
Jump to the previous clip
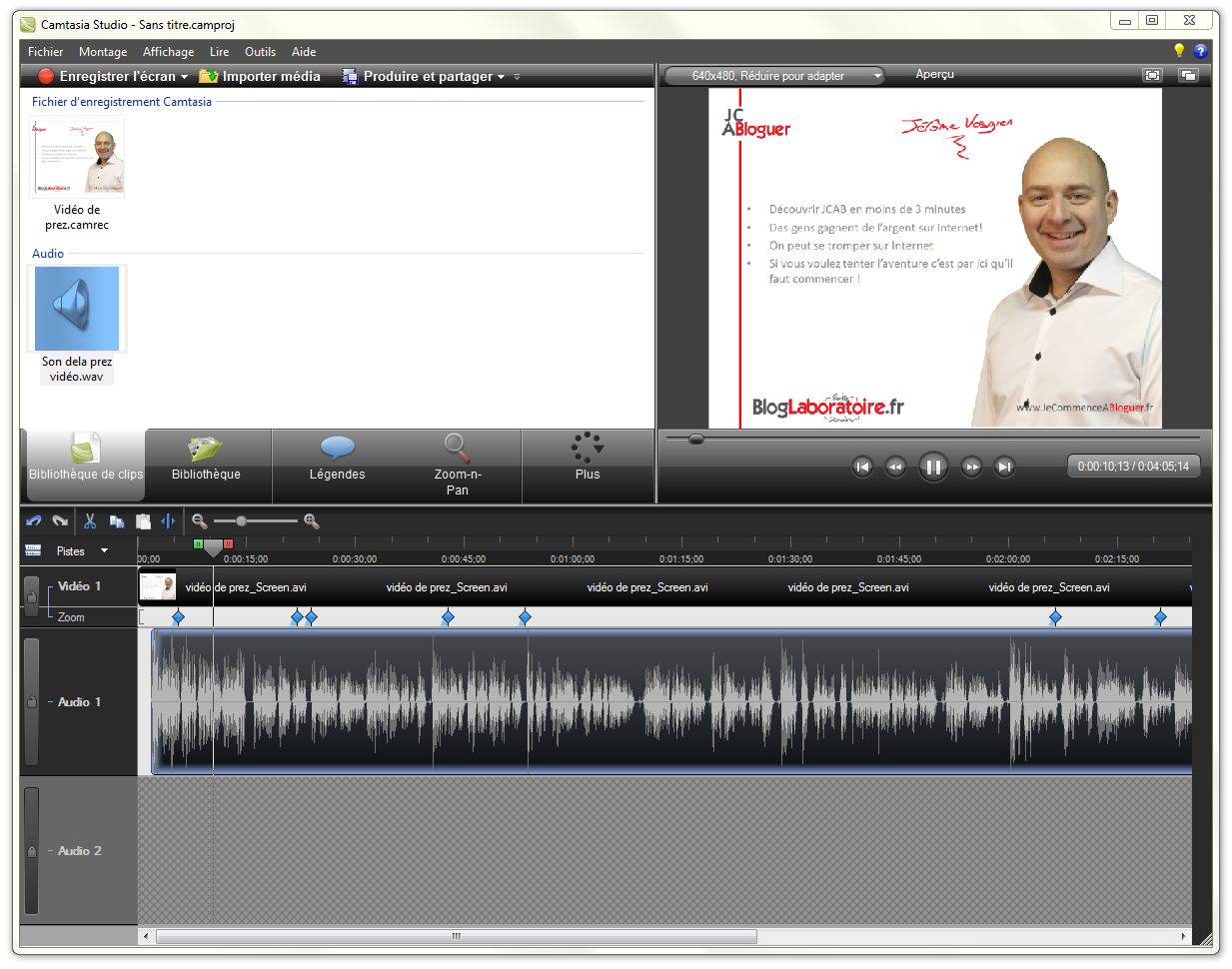(x=862, y=467)
